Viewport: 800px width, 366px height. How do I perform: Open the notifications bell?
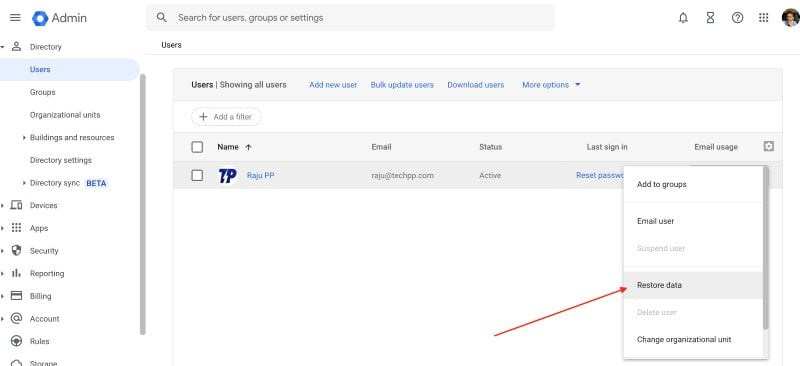click(x=683, y=18)
